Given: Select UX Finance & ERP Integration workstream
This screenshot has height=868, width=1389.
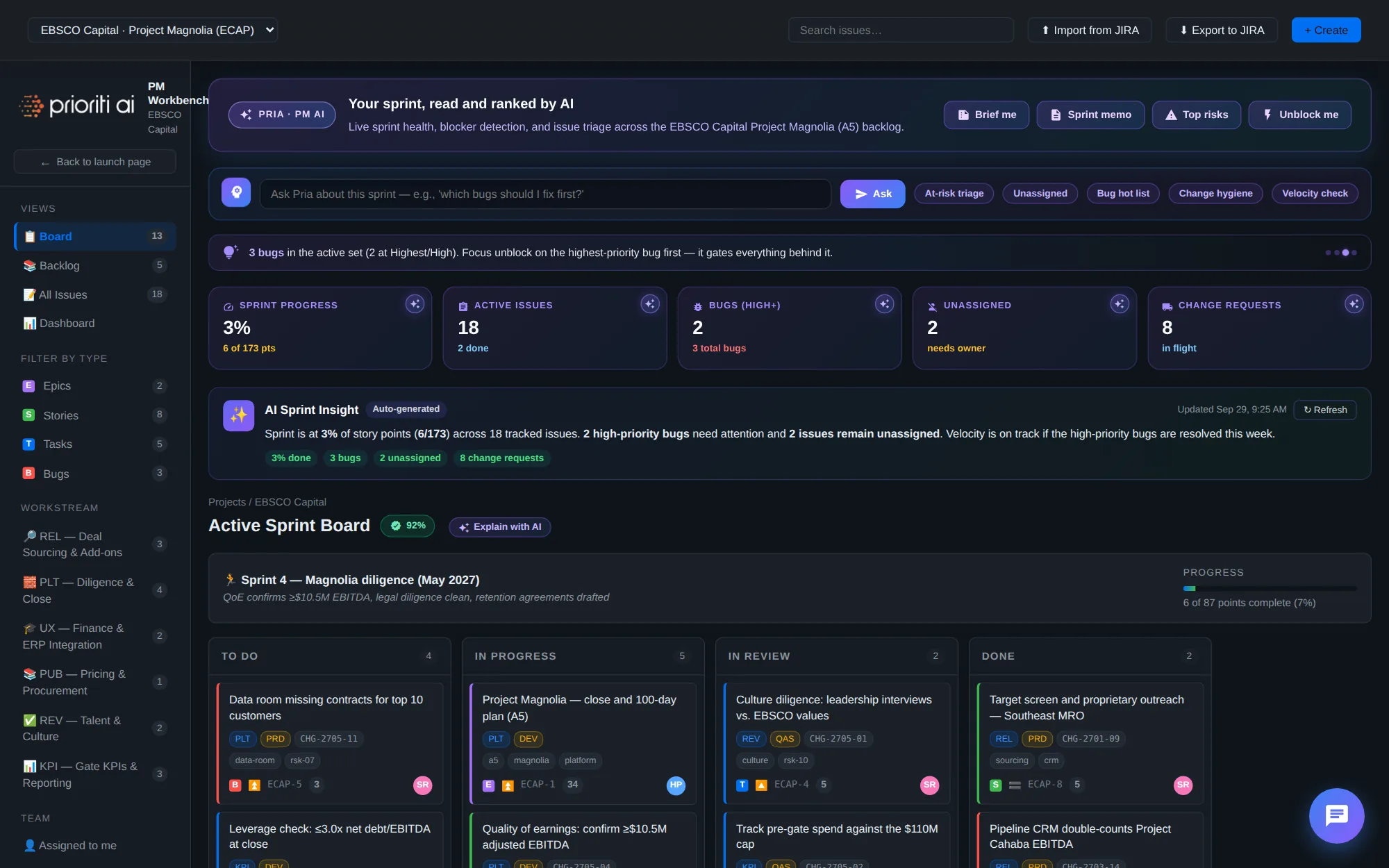Looking at the screenshot, I should 95,636.
